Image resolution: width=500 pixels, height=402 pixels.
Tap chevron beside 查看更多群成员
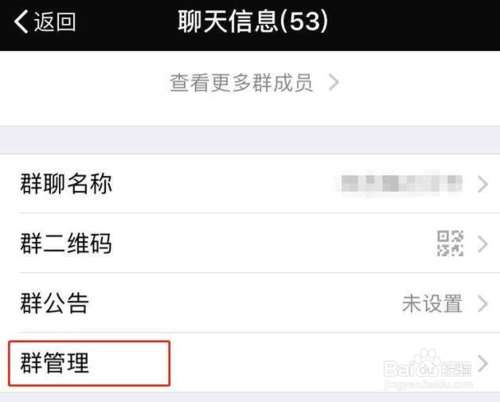[334, 83]
